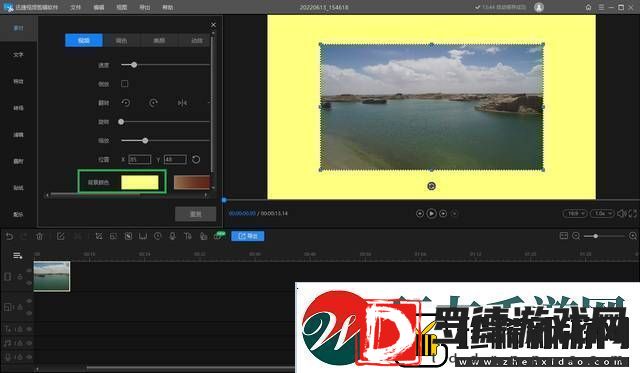Image resolution: width=640 pixels, height=373 pixels.
Task: Toggle the video track lock icon
Action: (x=20, y=277)
